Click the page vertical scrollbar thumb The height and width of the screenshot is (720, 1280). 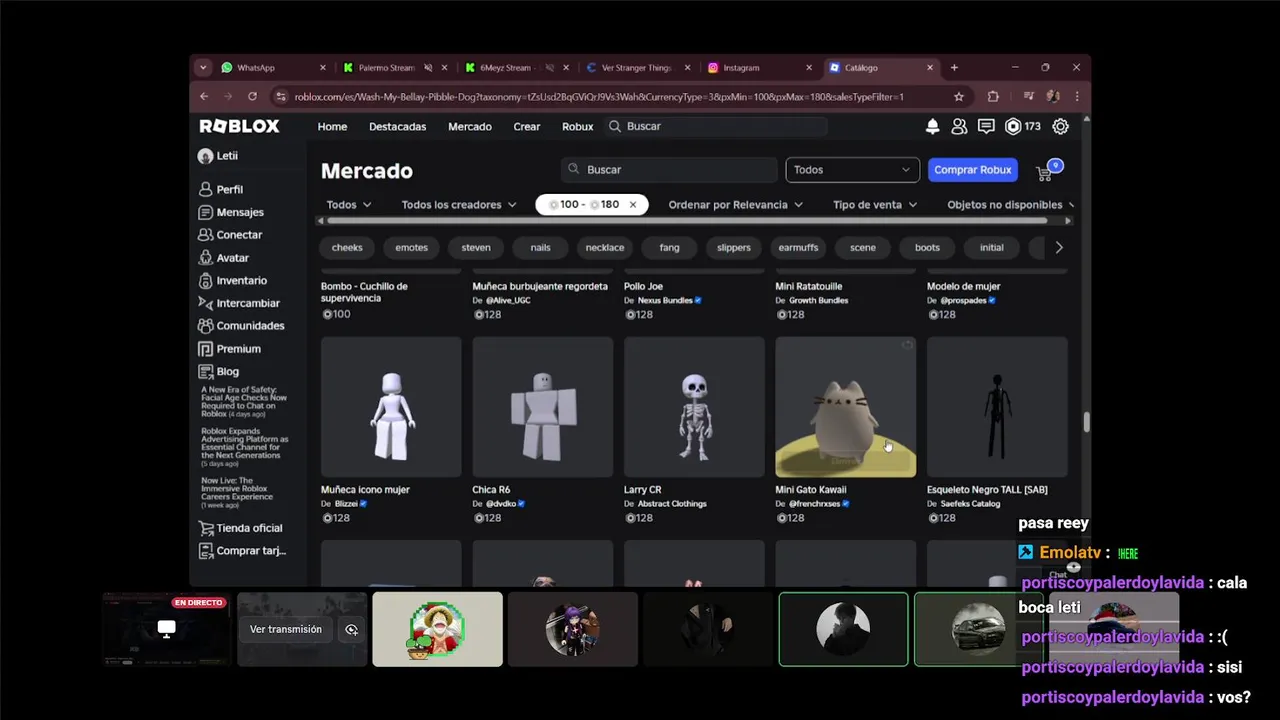point(1086,421)
